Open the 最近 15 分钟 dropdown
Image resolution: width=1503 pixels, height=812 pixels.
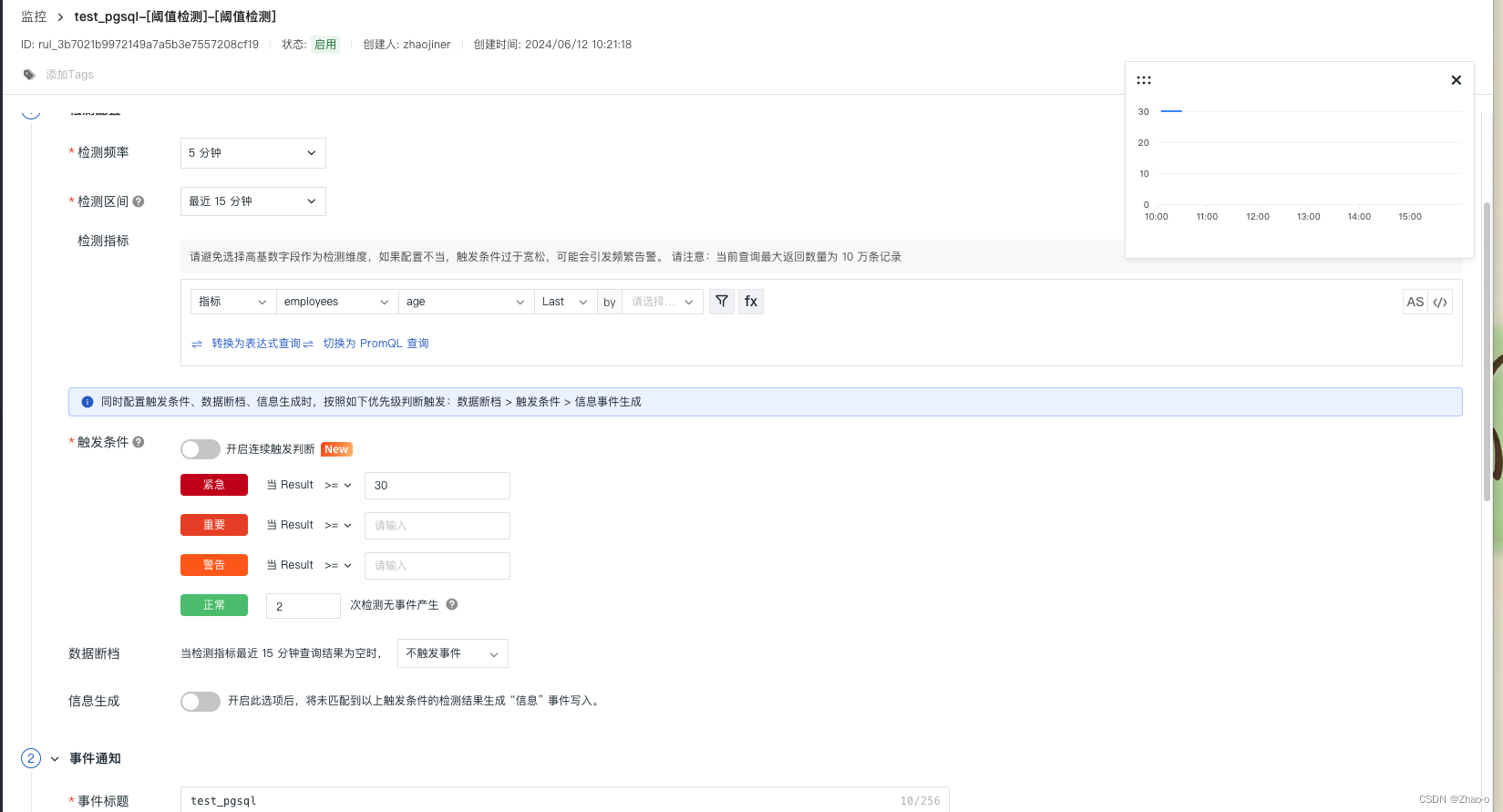[x=253, y=201]
